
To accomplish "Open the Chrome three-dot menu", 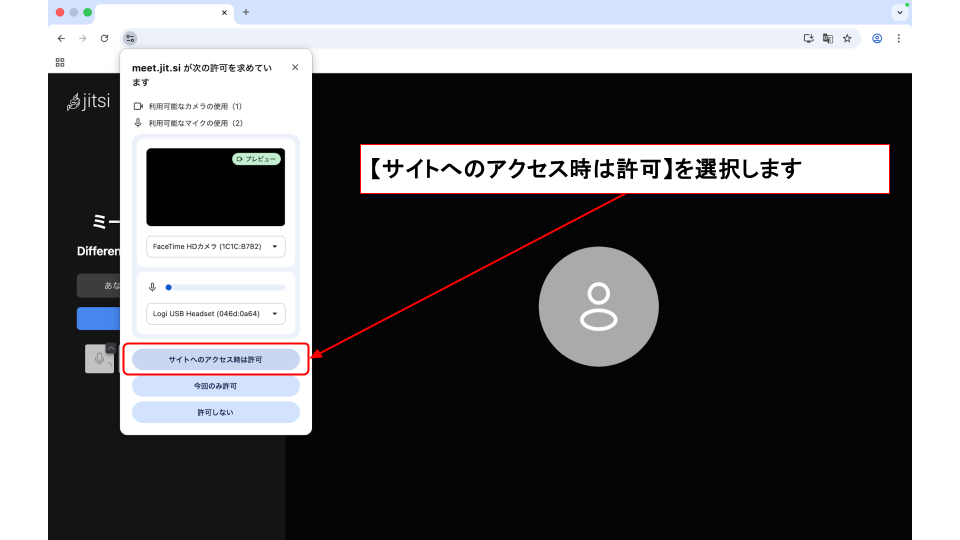I will [898, 38].
